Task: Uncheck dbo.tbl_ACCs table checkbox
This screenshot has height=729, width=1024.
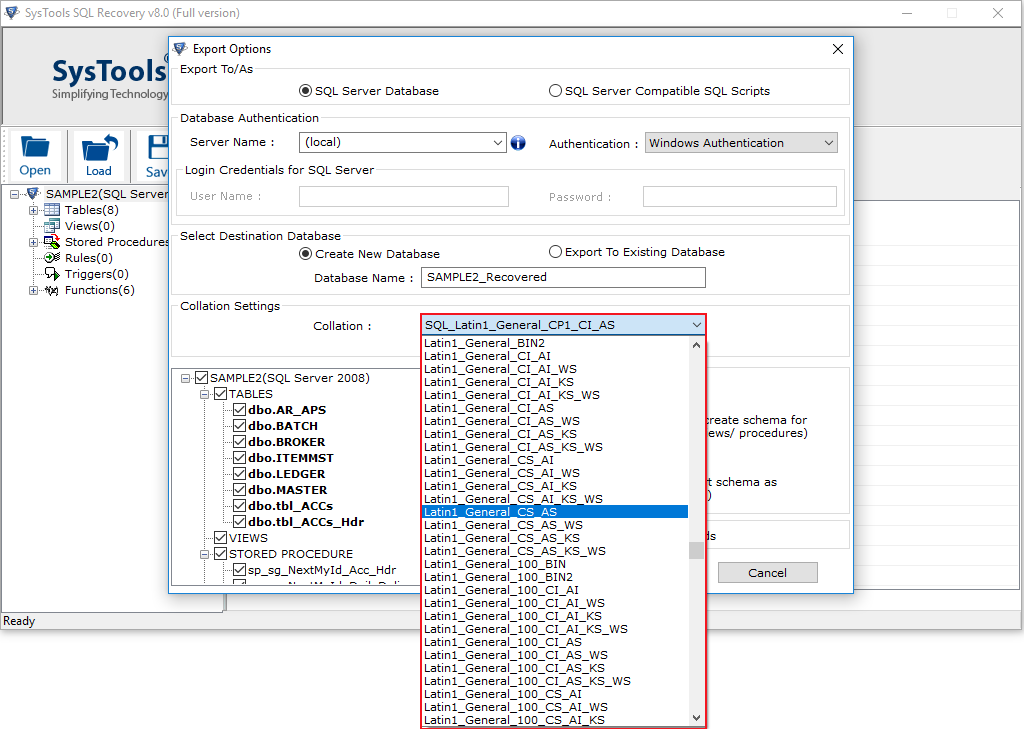Action: (x=240, y=506)
